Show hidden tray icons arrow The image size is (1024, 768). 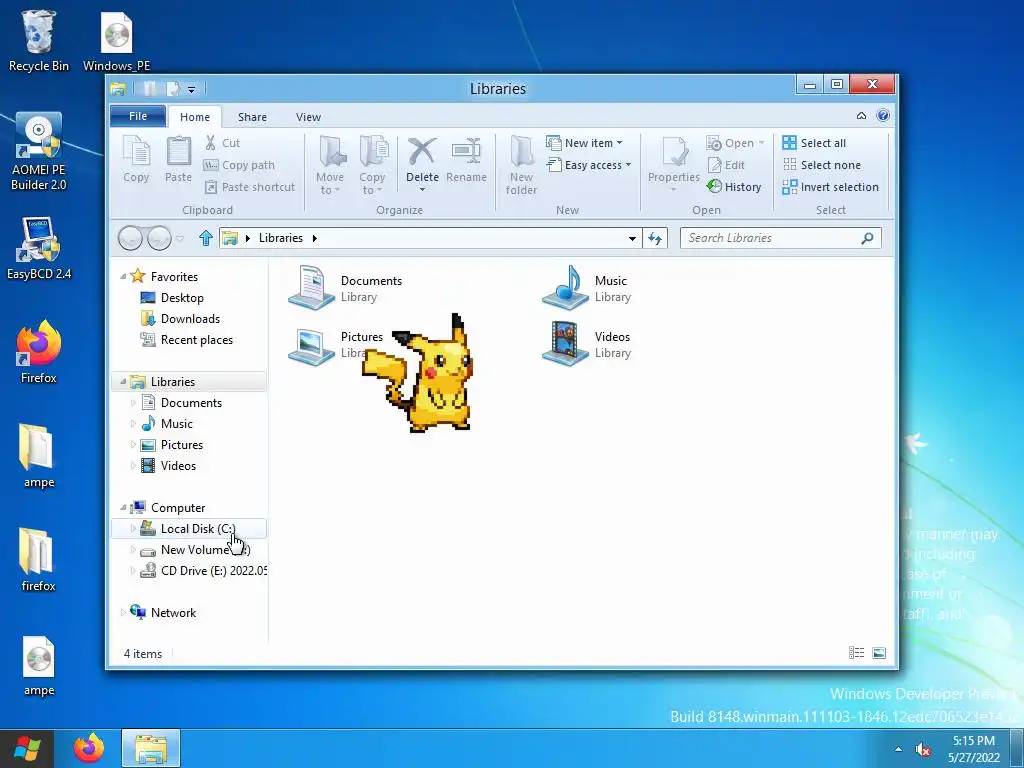tap(898, 749)
